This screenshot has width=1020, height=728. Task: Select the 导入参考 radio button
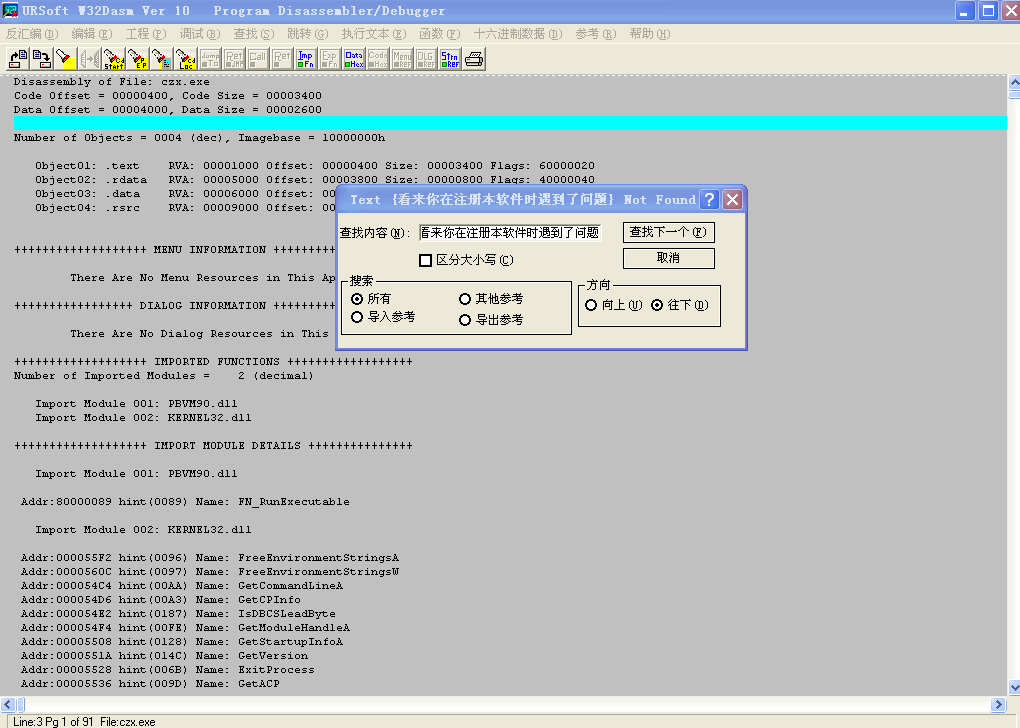357,317
